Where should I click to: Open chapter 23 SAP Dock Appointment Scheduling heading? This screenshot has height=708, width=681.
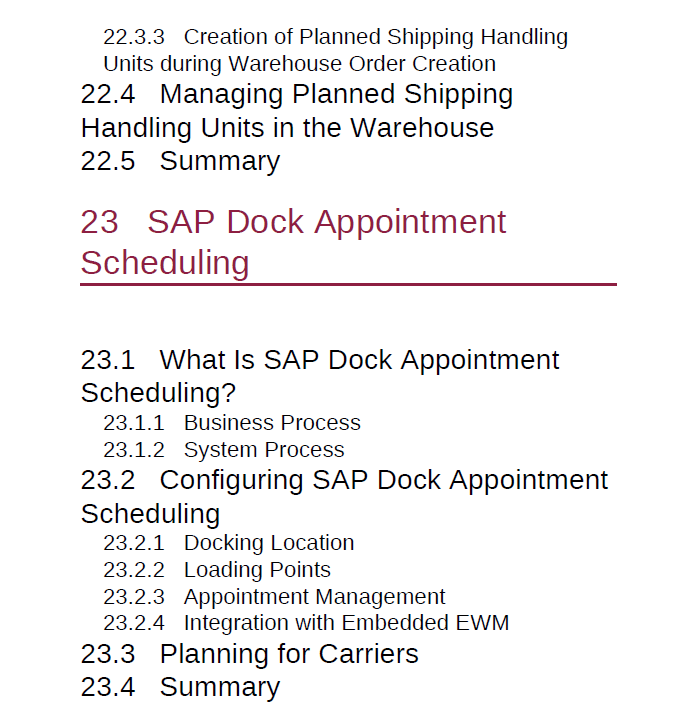coord(294,242)
